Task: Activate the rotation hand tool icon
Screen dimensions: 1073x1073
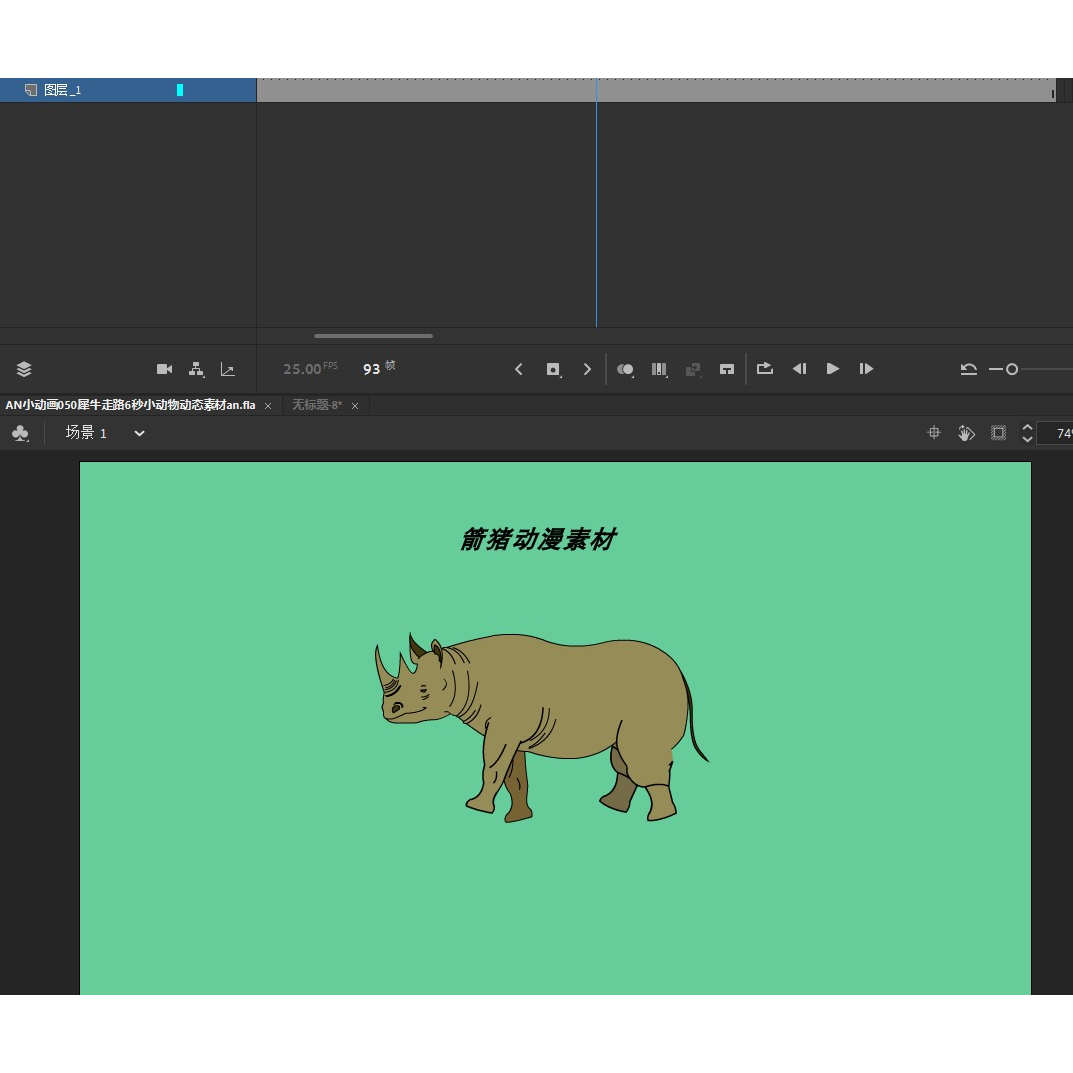Action: tap(966, 433)
